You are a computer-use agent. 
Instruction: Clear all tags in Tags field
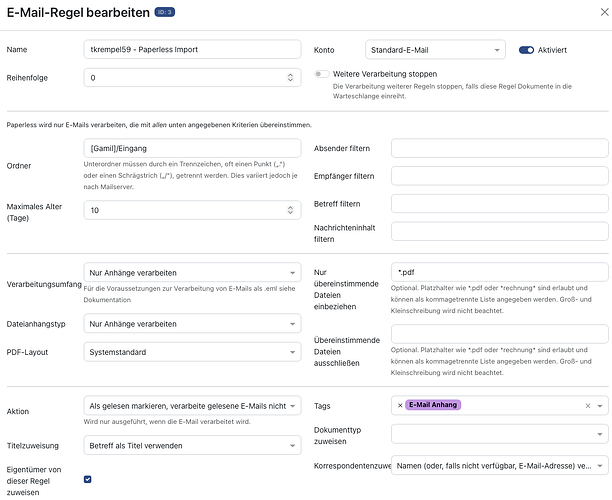point(588,406)
